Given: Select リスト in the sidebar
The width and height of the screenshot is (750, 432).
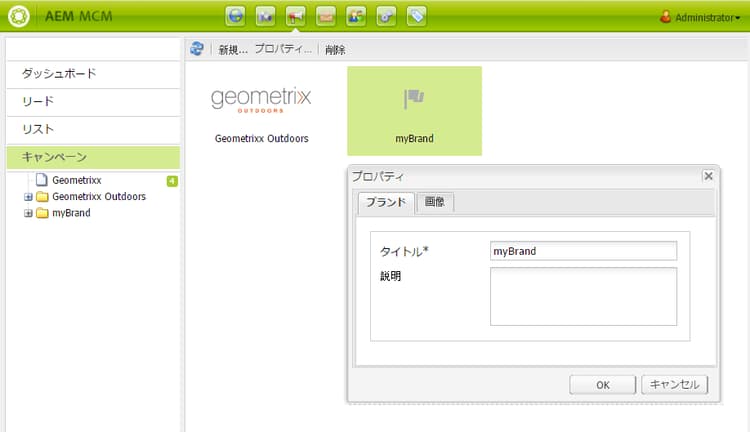Looking at the screenshot, I should pyautogui.click(x=94, y=129).
